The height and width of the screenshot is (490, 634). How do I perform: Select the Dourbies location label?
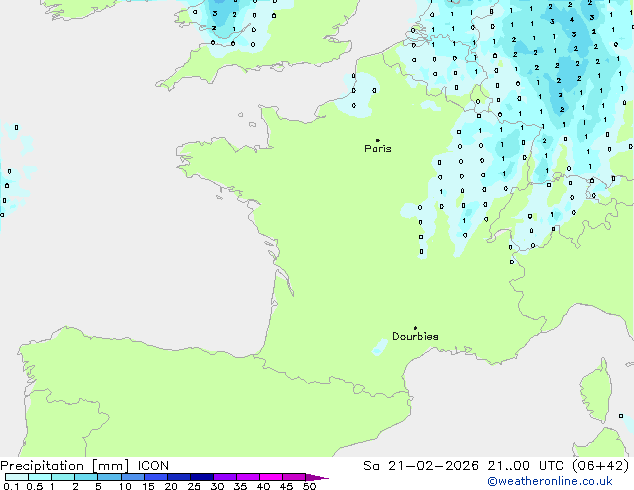[x=415, y=336]
